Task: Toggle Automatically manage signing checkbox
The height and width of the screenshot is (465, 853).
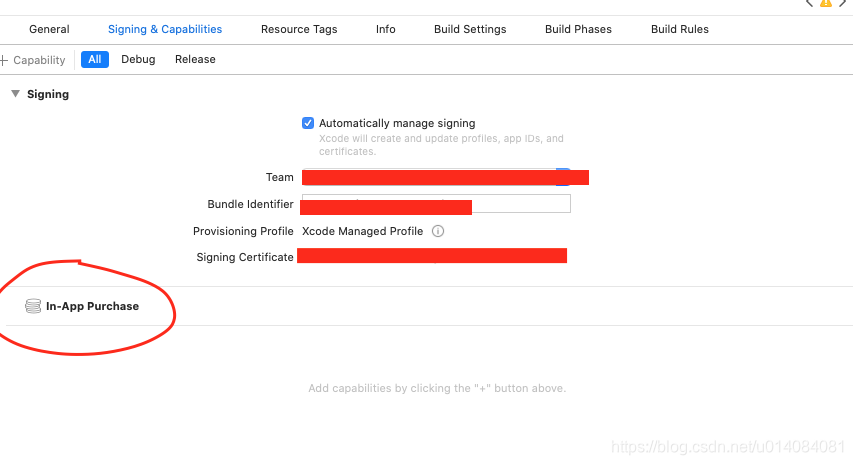Action: 308,123
